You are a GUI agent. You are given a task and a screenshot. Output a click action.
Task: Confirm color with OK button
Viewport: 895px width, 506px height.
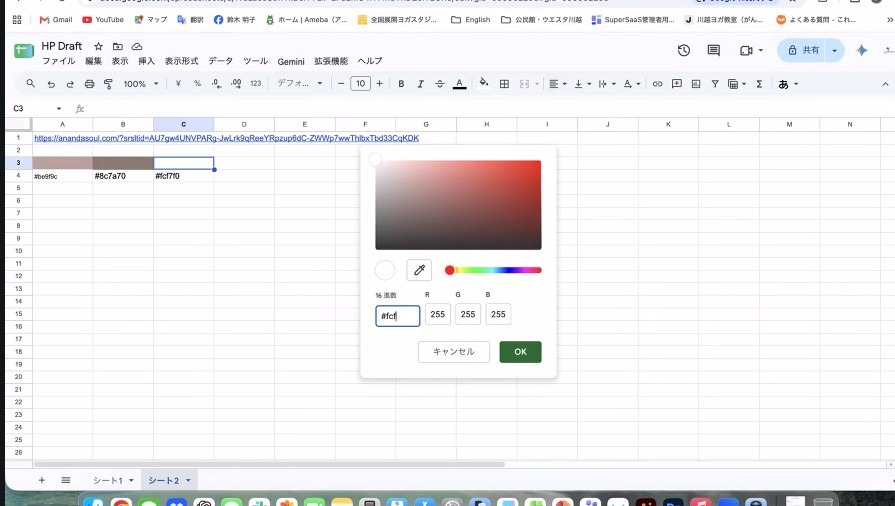(521, 352)
